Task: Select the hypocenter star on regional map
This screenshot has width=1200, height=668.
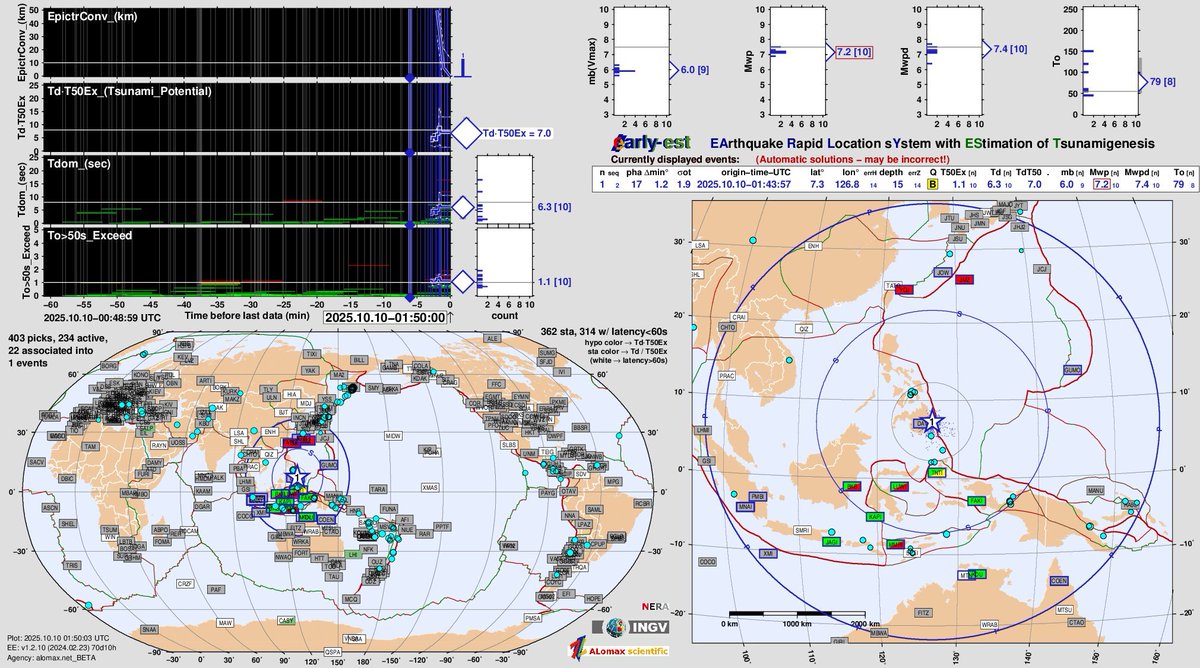Action: click(932, 423)
